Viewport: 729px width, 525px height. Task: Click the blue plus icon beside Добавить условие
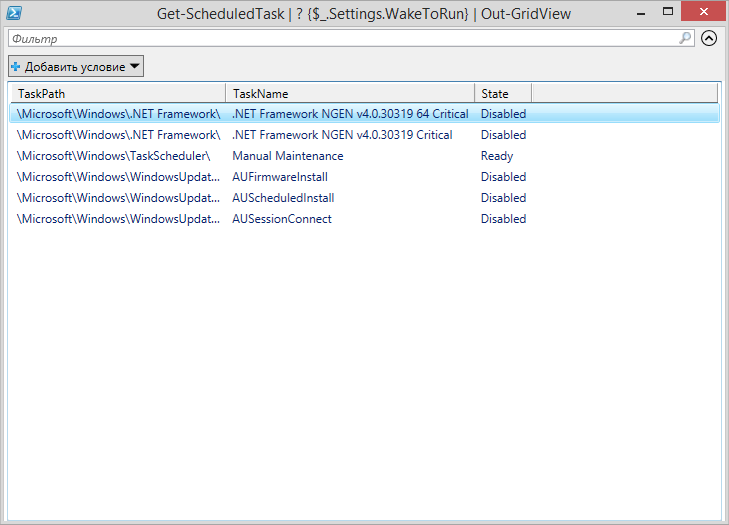[x=16, y=66]
